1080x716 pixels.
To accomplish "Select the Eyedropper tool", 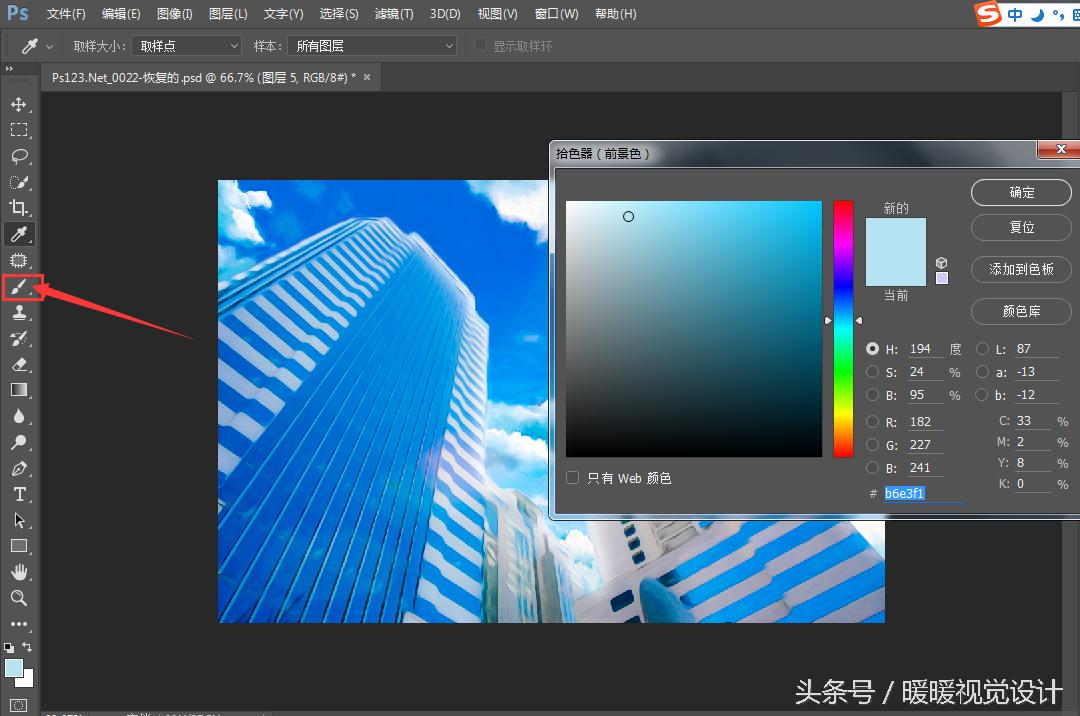I will pos(20,234).
